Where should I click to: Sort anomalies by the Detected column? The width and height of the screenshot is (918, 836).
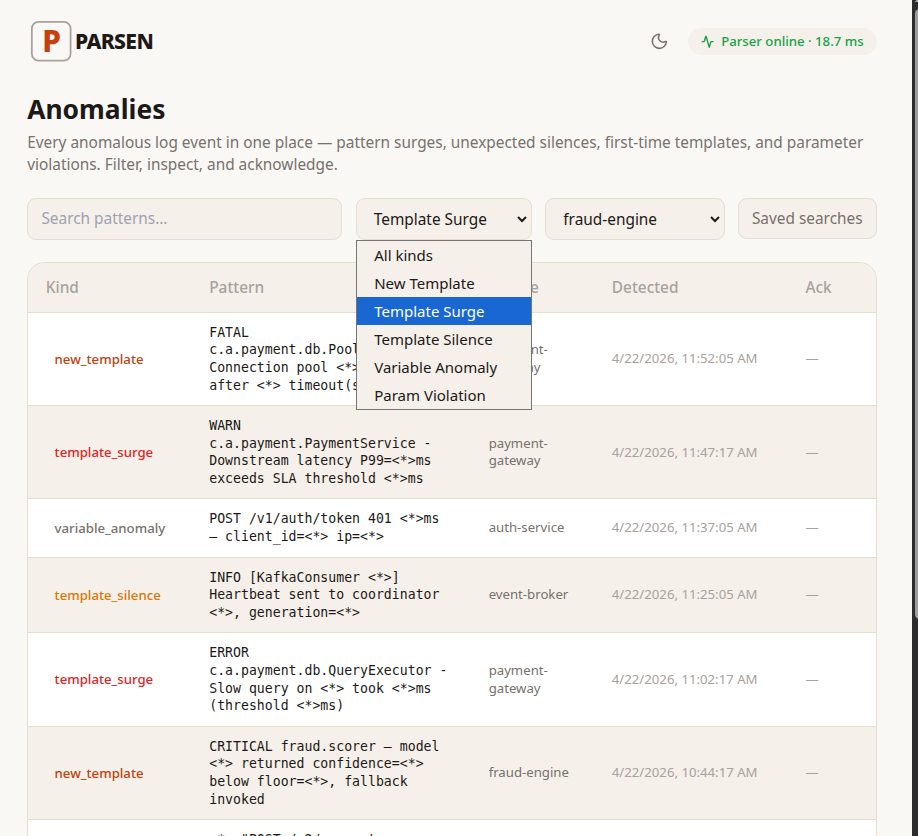tap(644, 287)
